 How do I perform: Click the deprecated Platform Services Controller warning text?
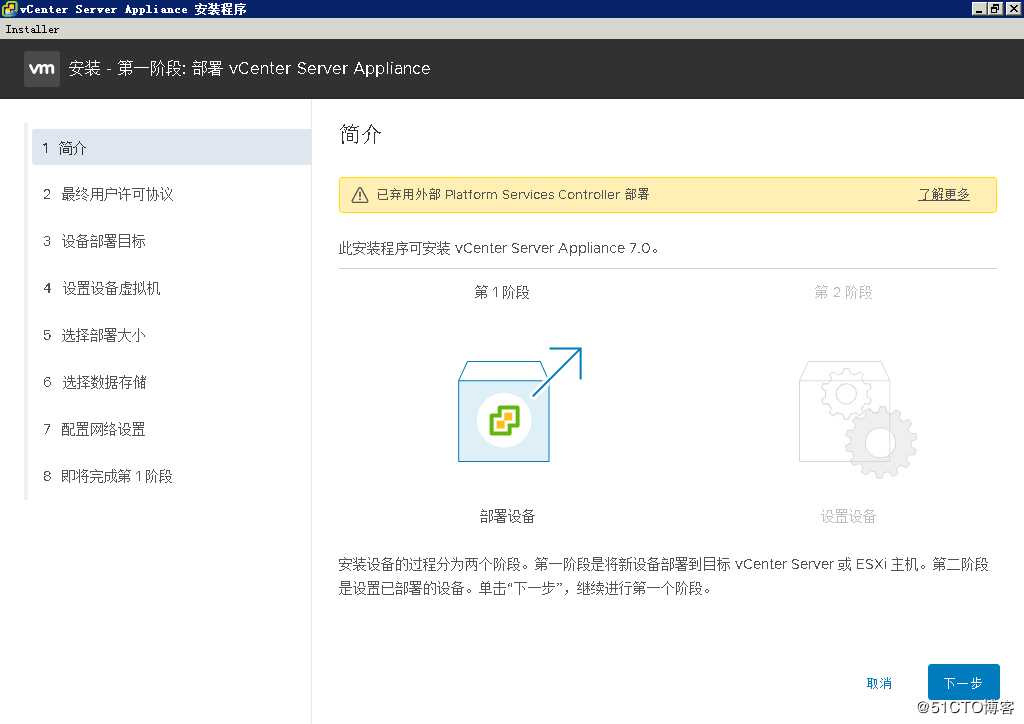coord(513,195)
